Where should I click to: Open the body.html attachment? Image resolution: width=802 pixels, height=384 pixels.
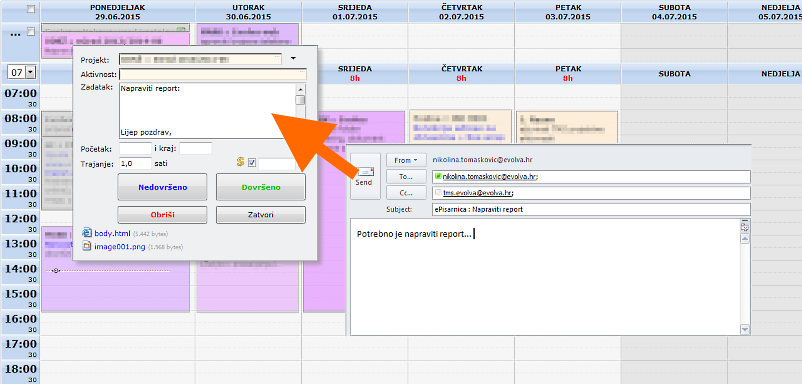113,233
